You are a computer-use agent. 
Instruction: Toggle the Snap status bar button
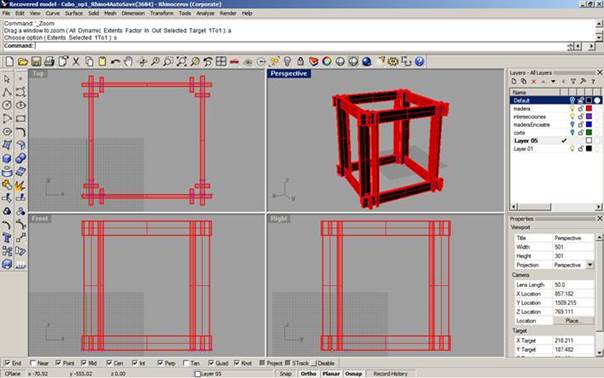tap(285, 374)
